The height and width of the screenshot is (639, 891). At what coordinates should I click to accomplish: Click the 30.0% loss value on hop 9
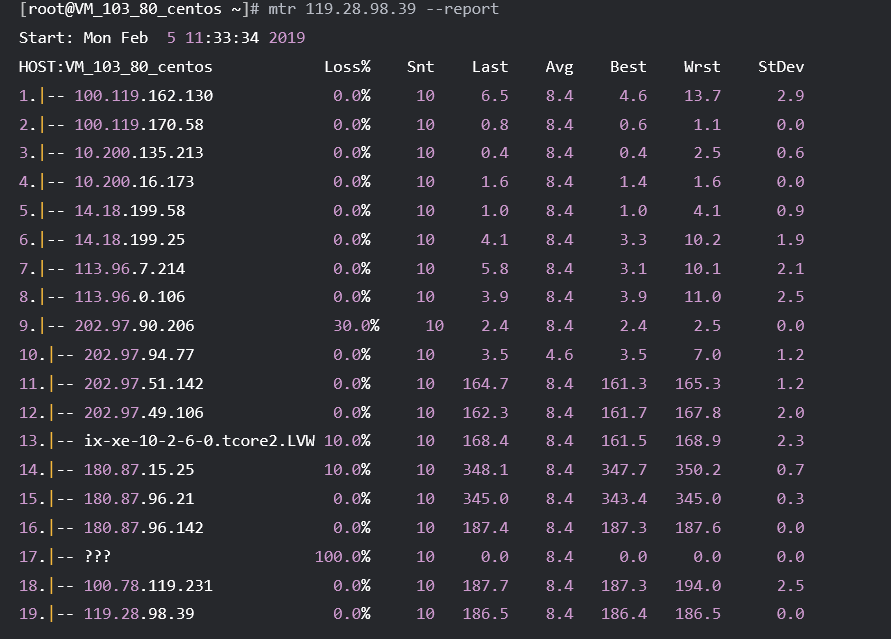pos(356,326)
